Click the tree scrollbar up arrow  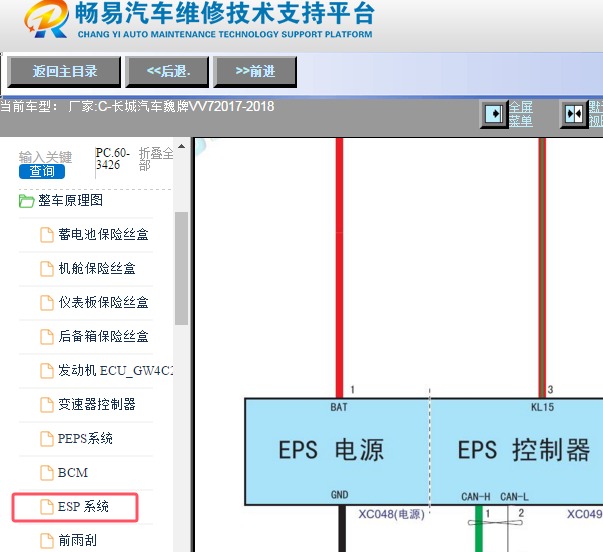click(x=182, y=147)
